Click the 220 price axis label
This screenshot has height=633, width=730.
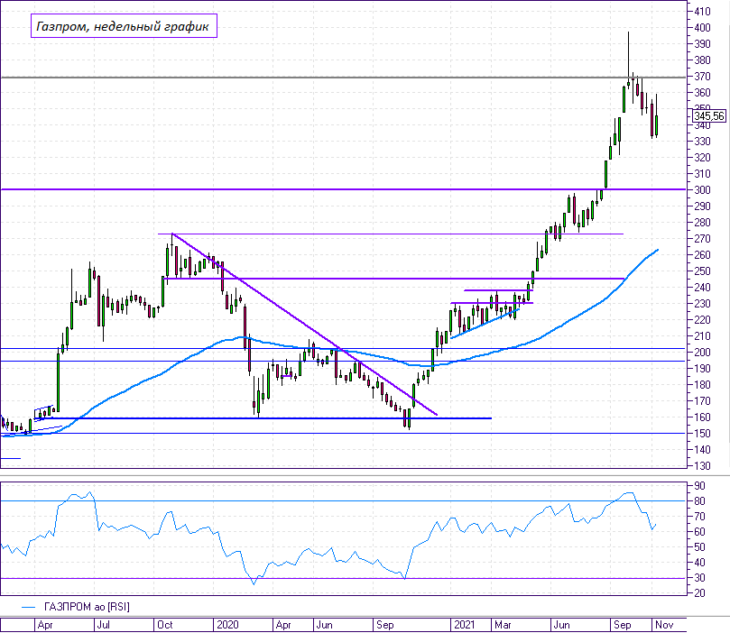[x=702, y=320]
